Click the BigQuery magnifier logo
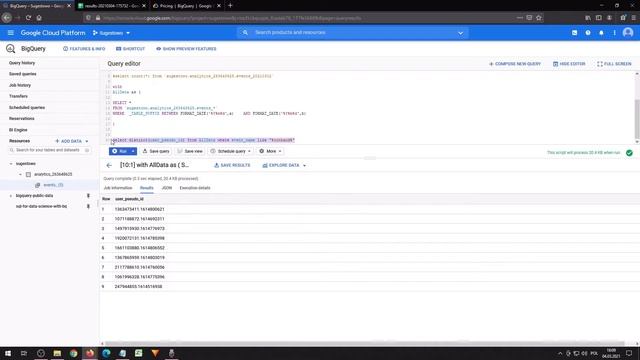The height and width of the screenshot is (360, 640). [x=11, y=49]
